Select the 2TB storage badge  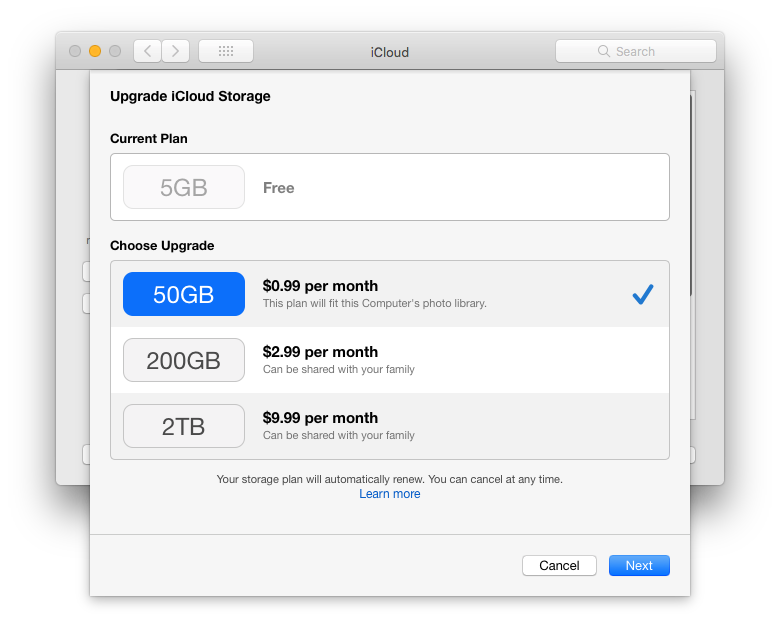[184, 426]
